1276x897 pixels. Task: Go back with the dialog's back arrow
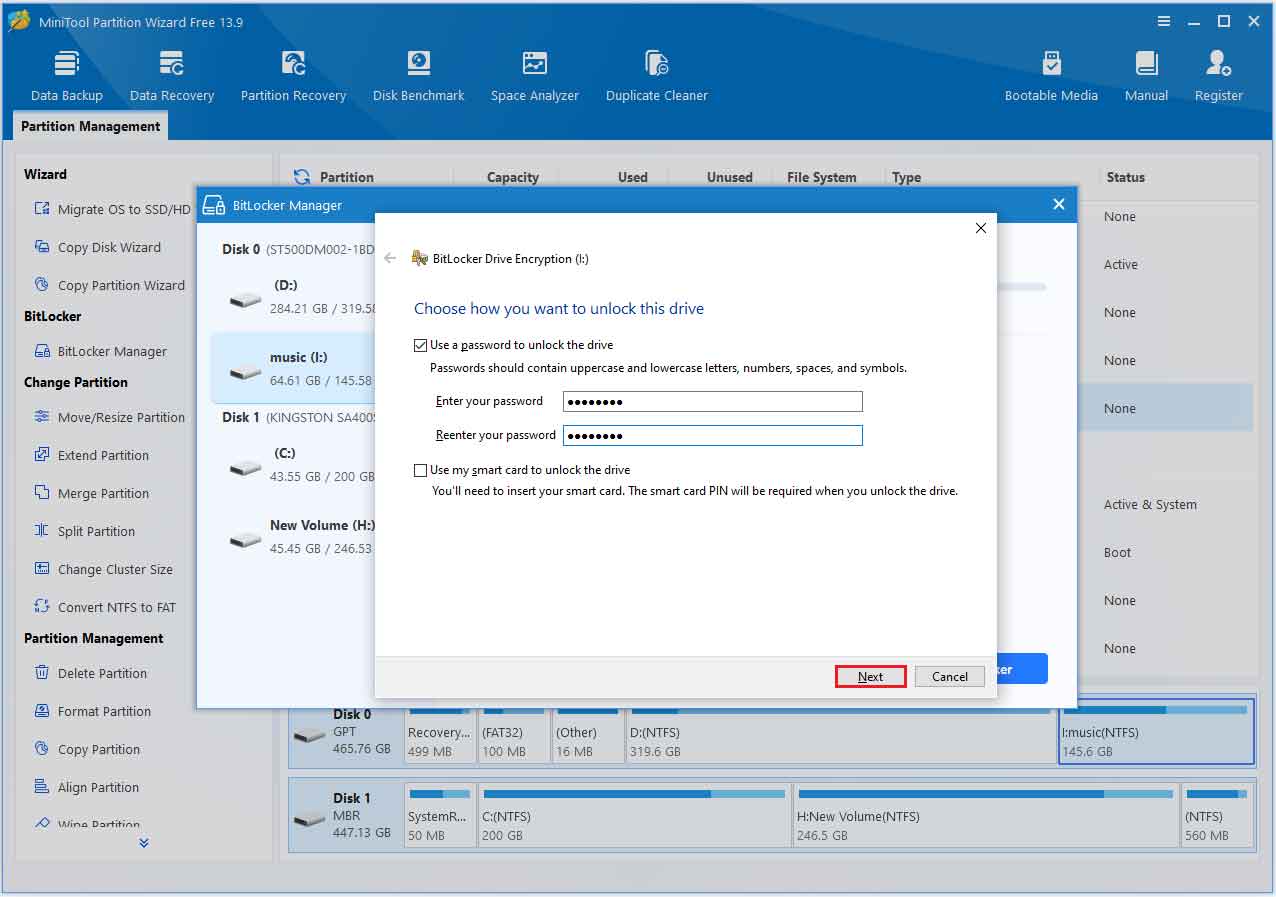tap(391, 258)
